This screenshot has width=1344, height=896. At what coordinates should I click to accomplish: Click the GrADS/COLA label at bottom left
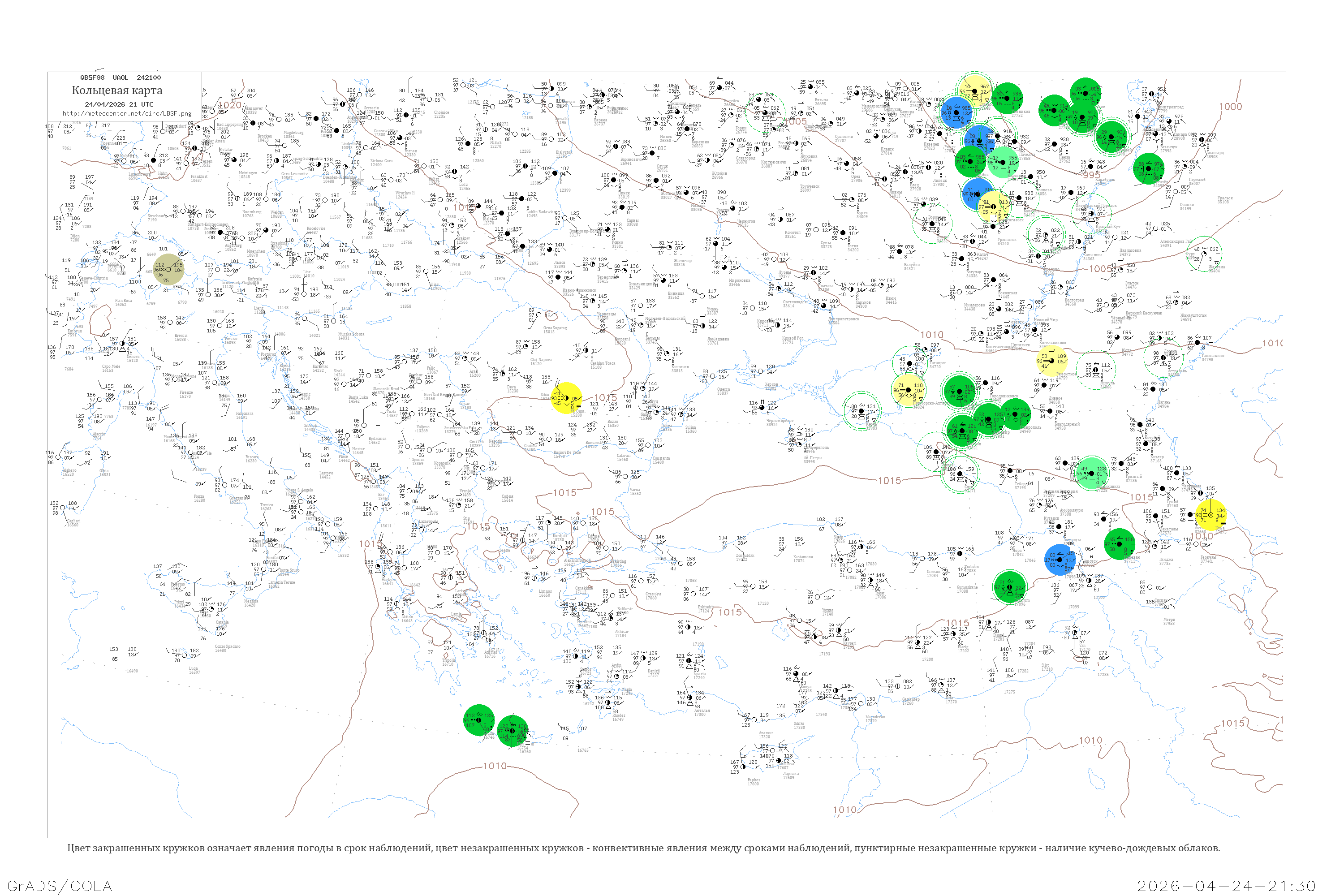click(x=60, y=886)
